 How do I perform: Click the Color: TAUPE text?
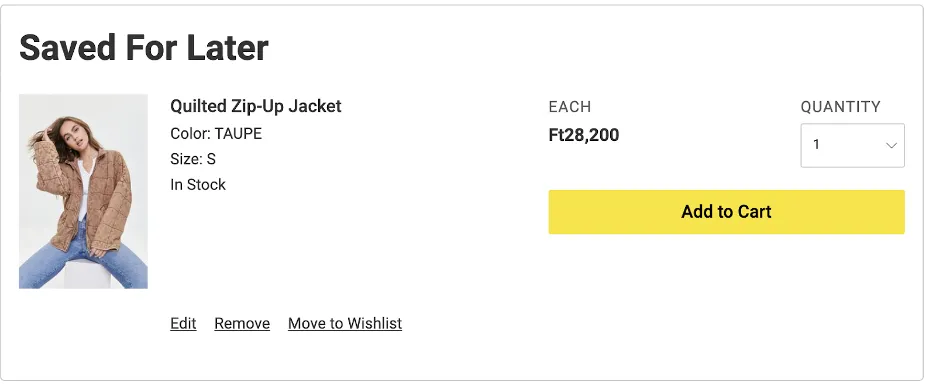[x=216, y=134]
